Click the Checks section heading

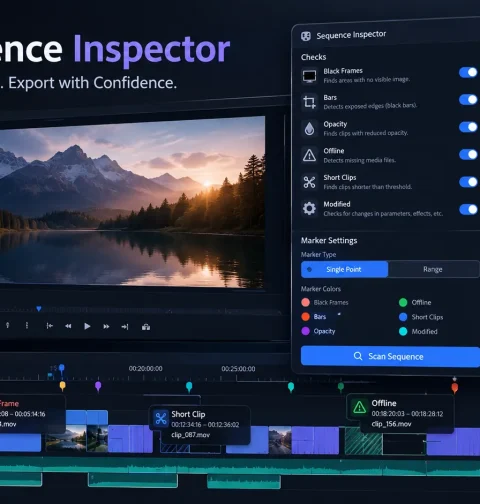click(313, 57)
